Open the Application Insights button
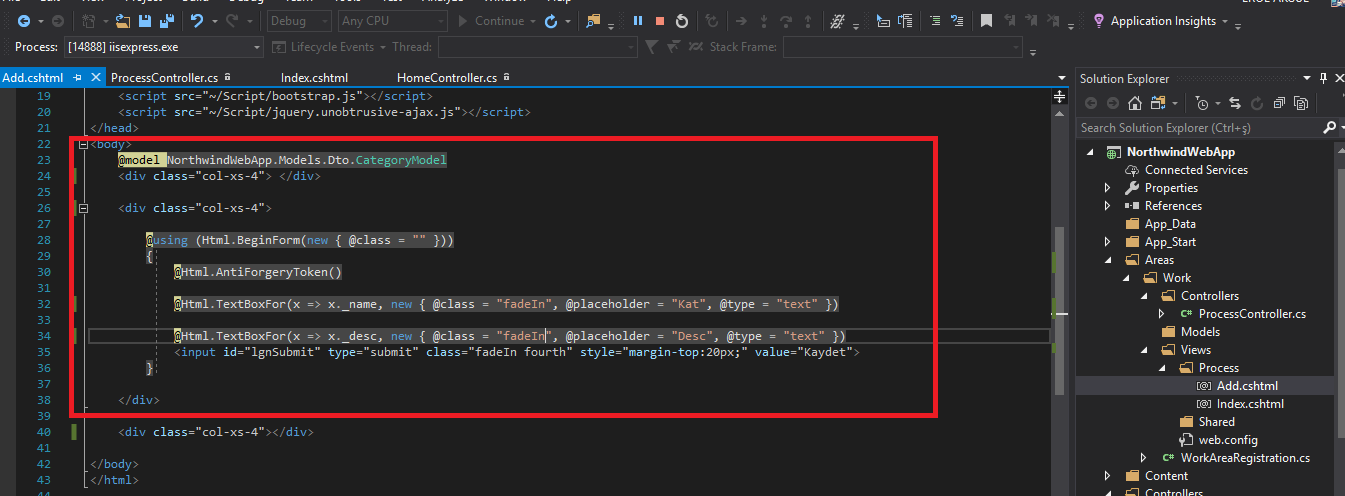 click(1162, 21)
